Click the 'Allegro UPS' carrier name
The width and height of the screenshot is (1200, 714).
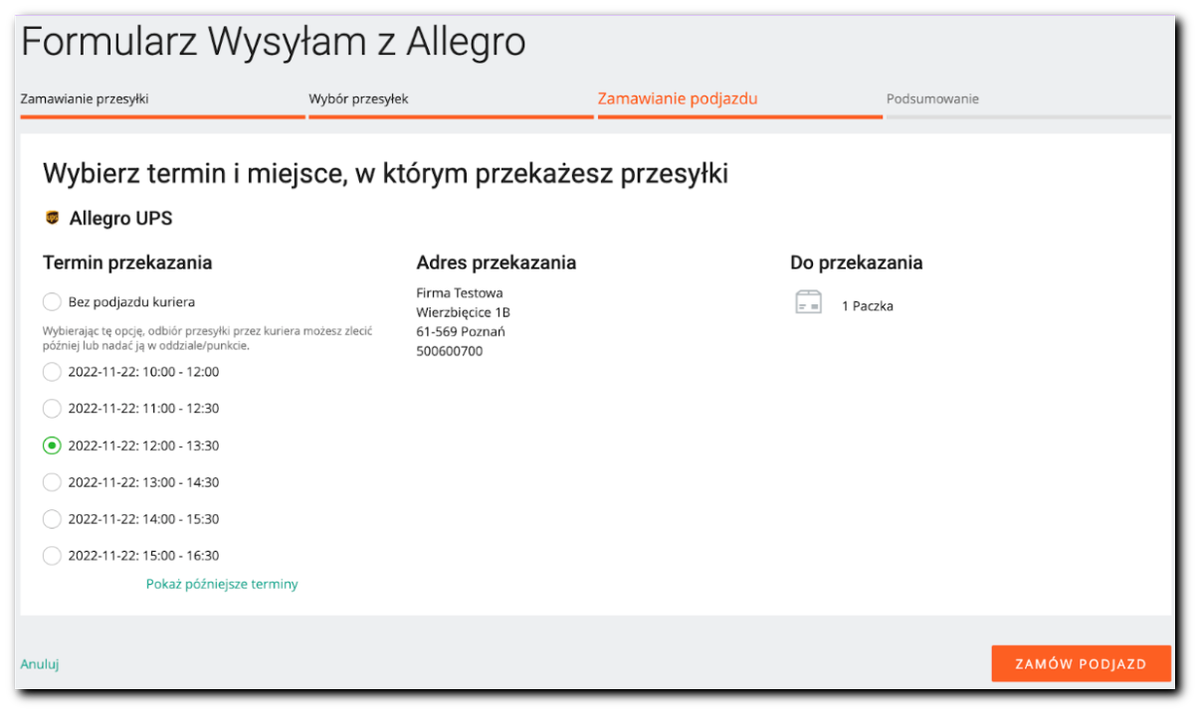pyautogui.click(x=121, y=218)
